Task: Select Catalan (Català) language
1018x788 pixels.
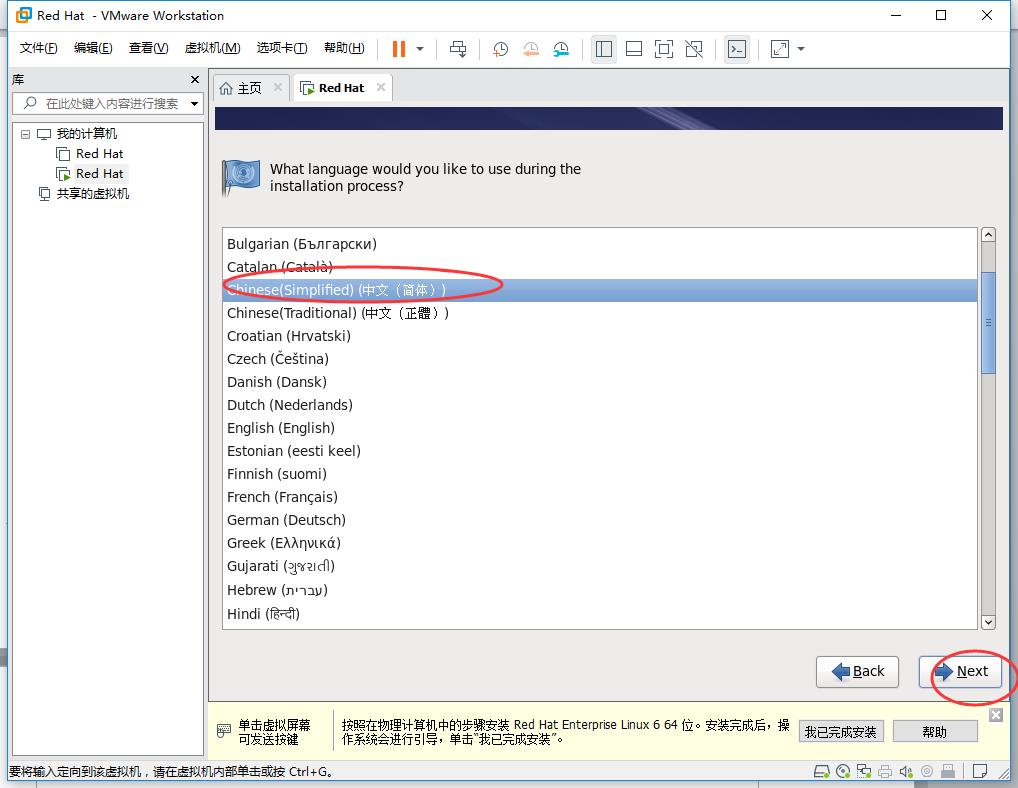Action: pyautogui.click(x=599, y=267)
